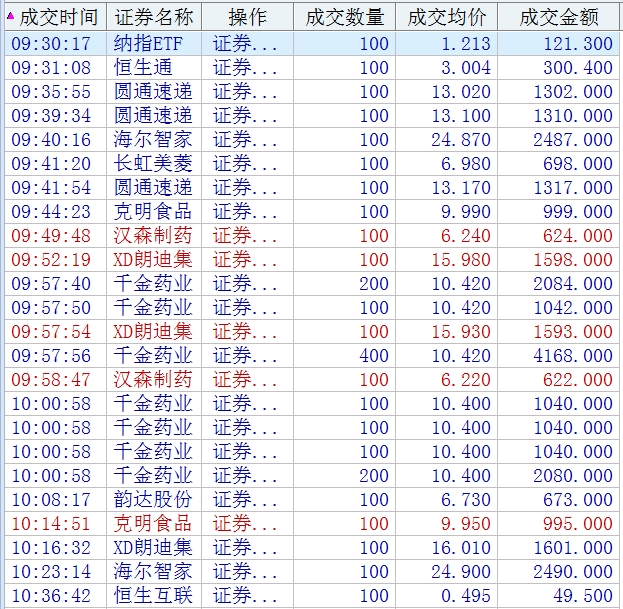Click the amount 2080.000
This screenshot has height=609, width=623.
point(573,476)
